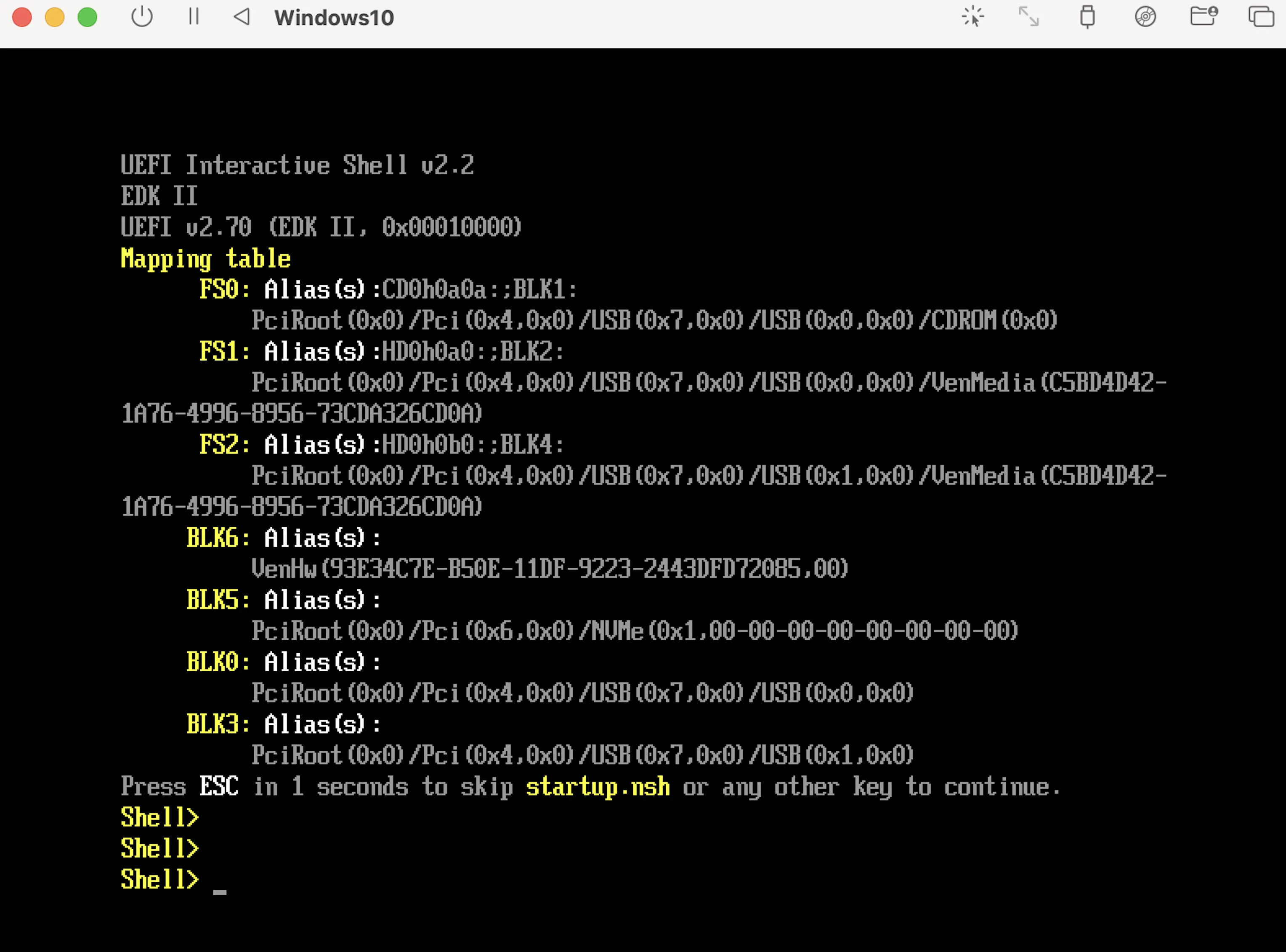Image resolution: width=1286 pixels, height=952 pixels.
Task: Pause the Windows10 virtual machine
Action: coord(194,17)
